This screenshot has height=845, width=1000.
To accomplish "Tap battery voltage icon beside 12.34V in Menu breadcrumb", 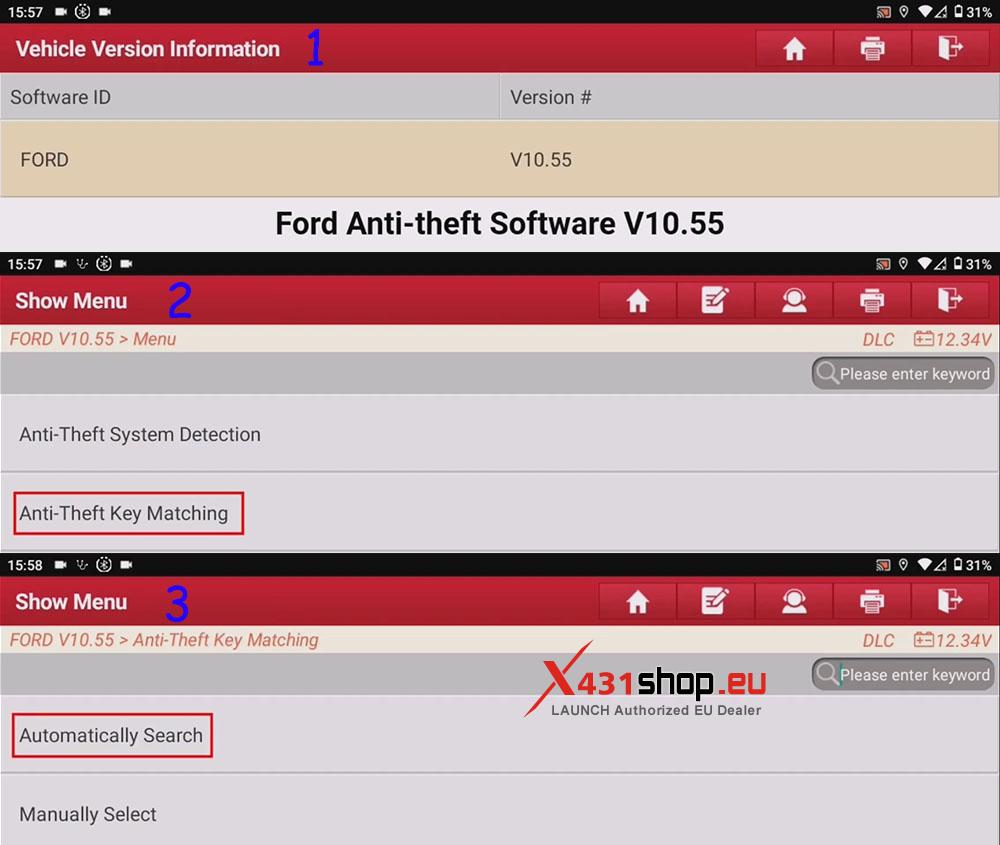I will pos(923,339).
